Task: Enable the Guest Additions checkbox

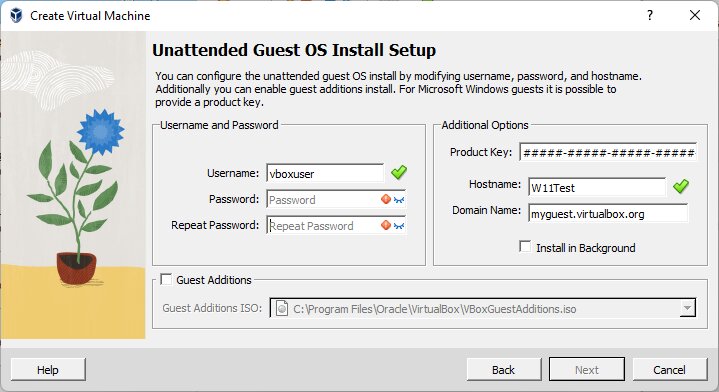Action: tap(166, 279)
